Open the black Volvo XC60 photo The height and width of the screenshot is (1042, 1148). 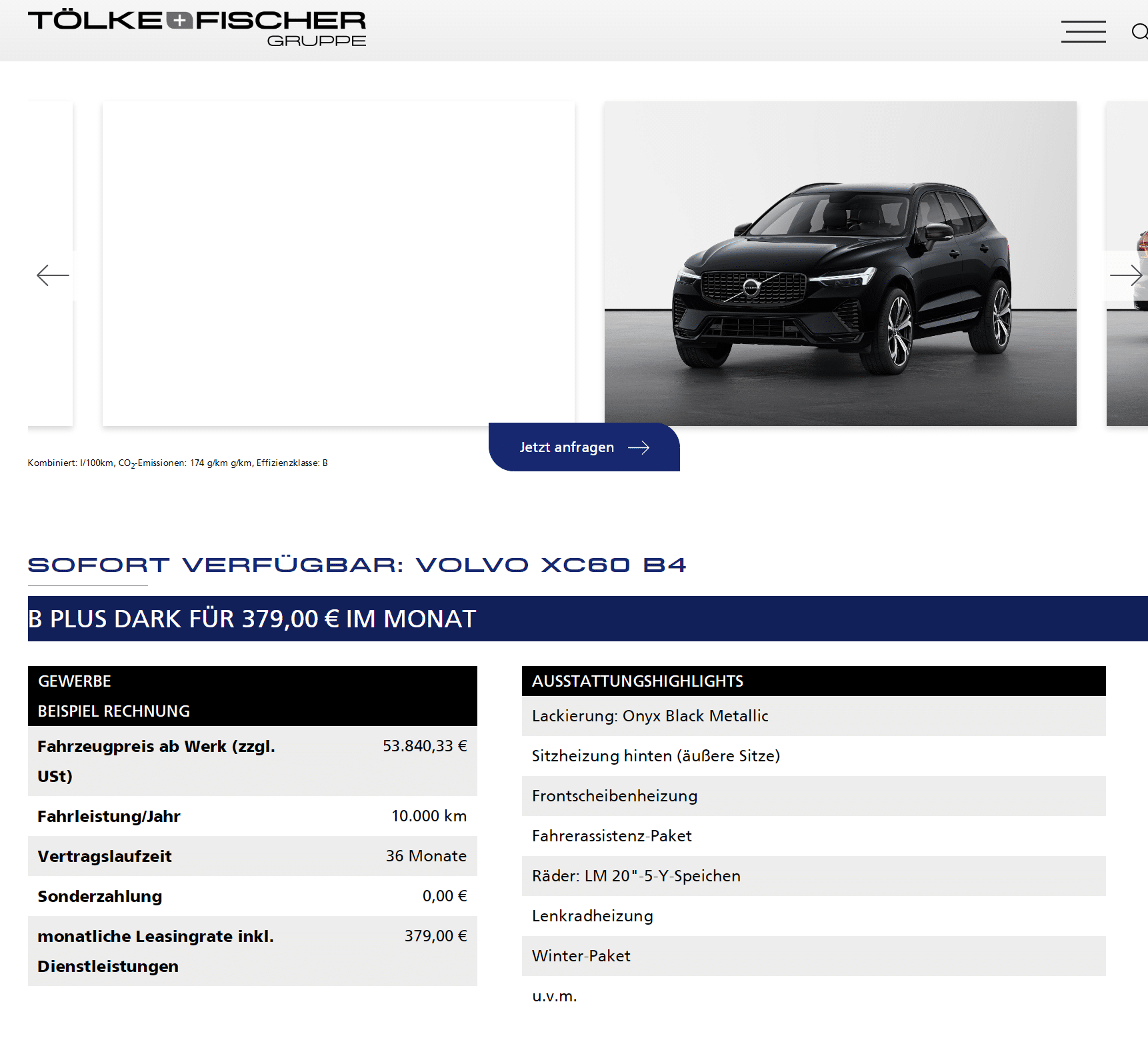(x=840, y=263)
